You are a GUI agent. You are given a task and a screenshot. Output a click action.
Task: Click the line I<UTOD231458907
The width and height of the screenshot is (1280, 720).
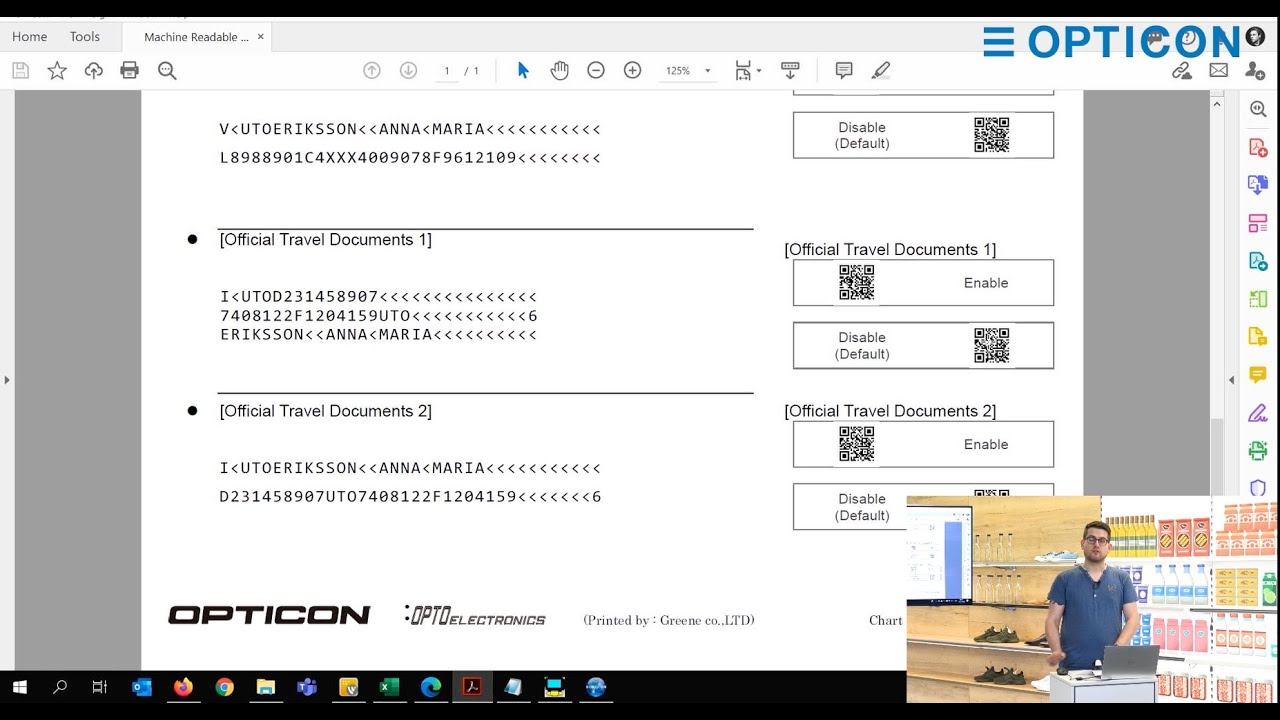[379, 297]
